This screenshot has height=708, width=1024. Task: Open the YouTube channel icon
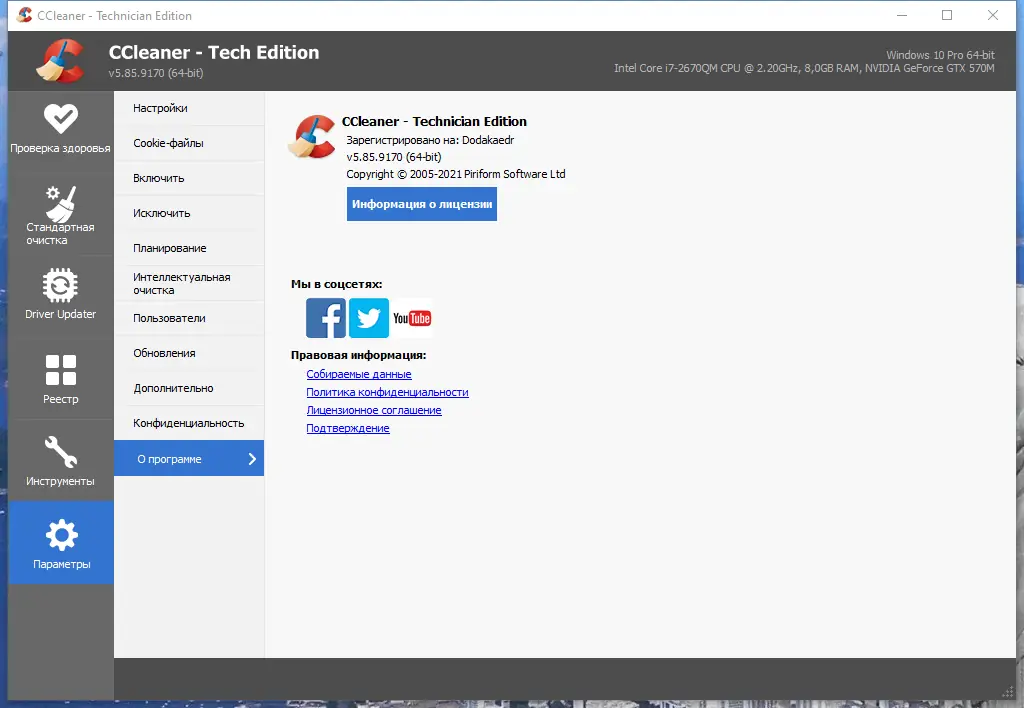point(412,317)
